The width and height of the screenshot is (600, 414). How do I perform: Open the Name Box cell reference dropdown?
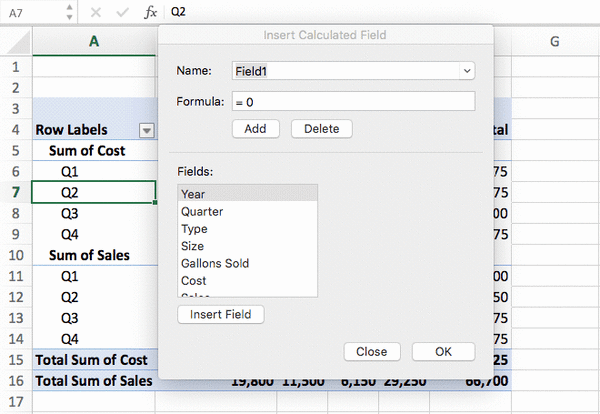[x=66, y=12]
